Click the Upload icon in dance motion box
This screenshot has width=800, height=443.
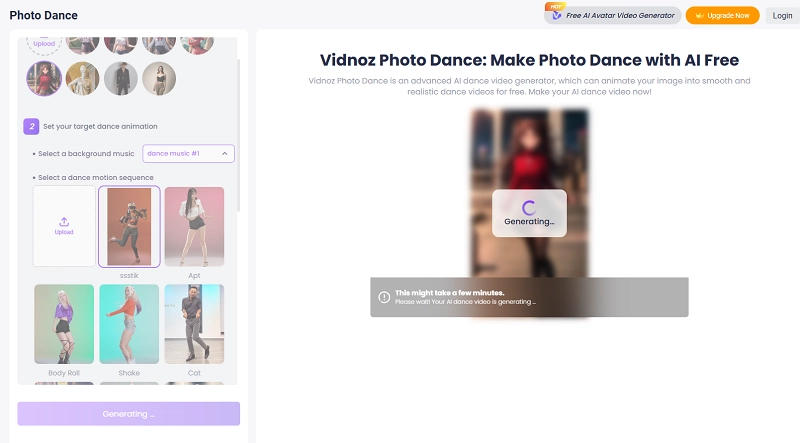pos(64,222)
